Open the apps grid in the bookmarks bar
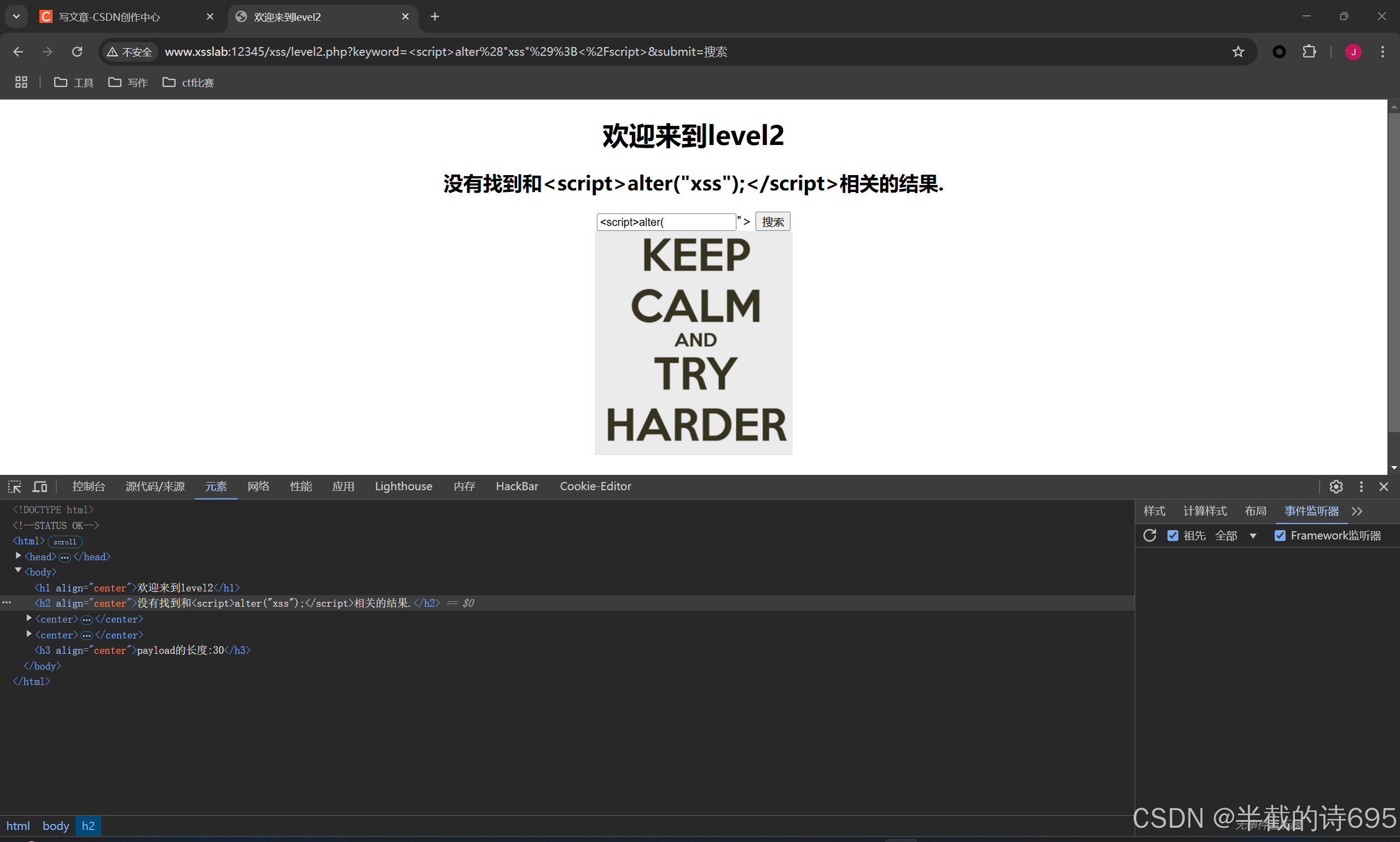Viewport: 1400px width, 842px height. [x=21, y=82]
